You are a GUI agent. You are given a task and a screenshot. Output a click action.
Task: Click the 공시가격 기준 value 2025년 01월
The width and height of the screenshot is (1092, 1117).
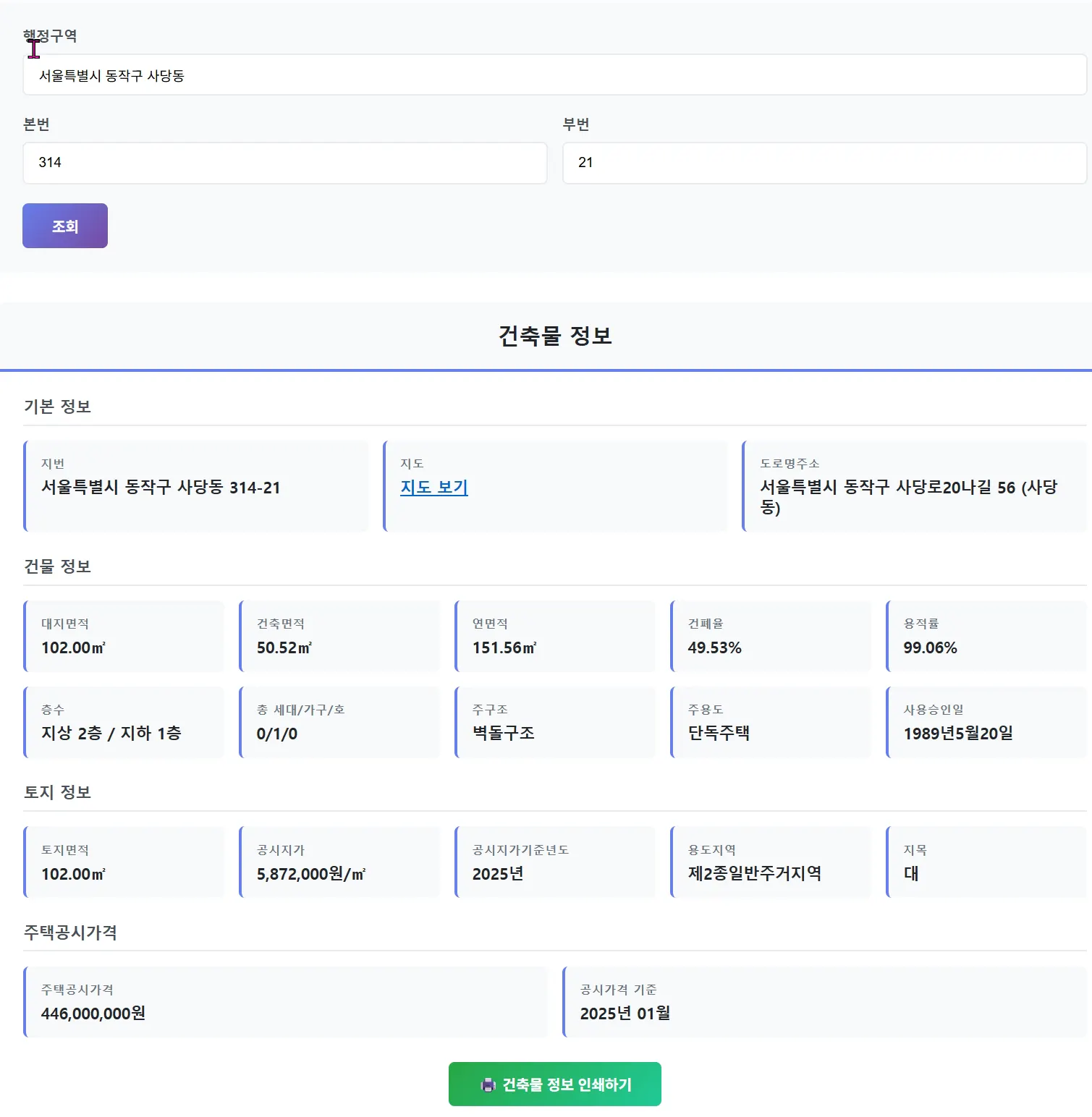point(625,1014)
